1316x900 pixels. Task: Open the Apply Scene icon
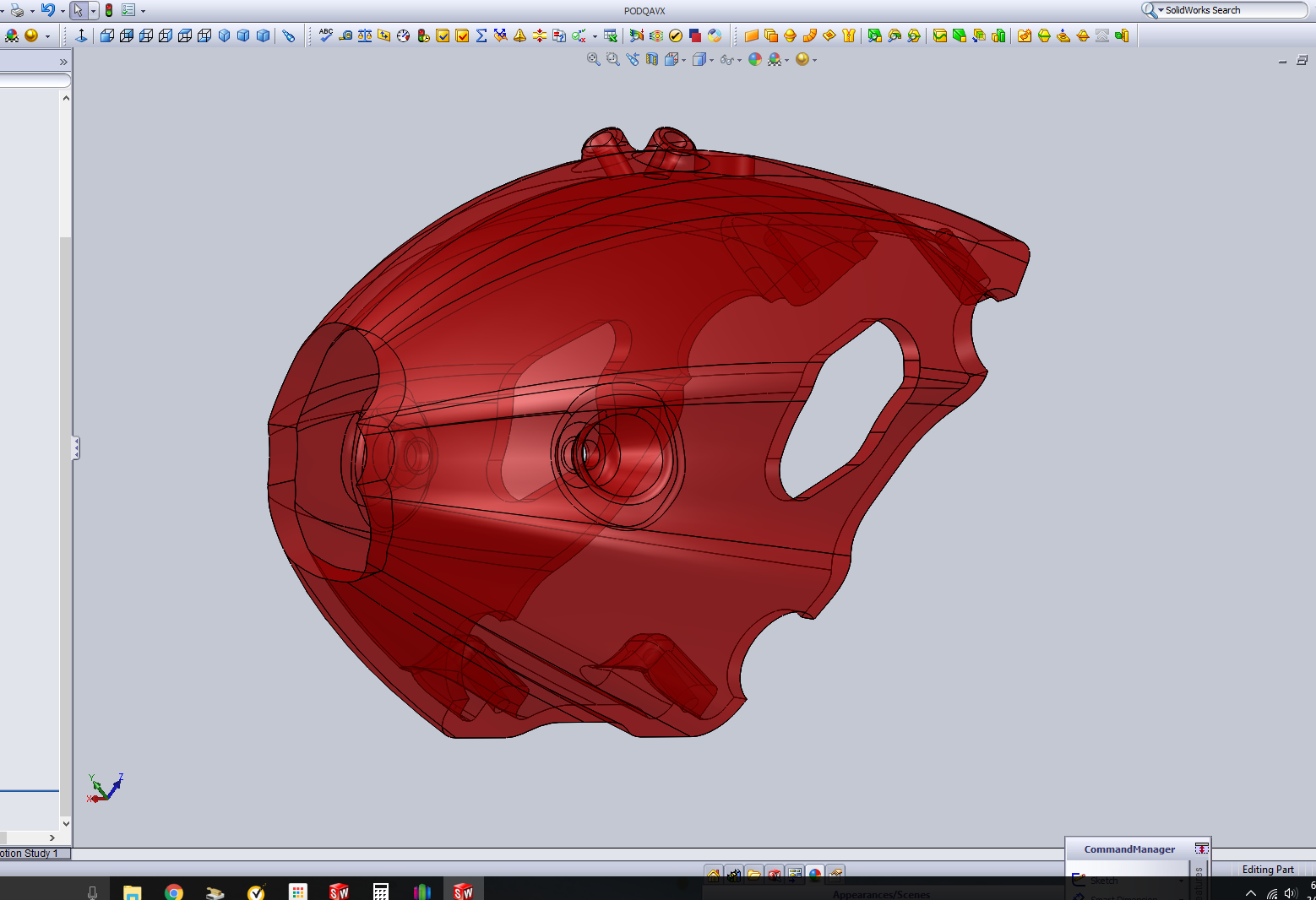(x=775, y=59)
